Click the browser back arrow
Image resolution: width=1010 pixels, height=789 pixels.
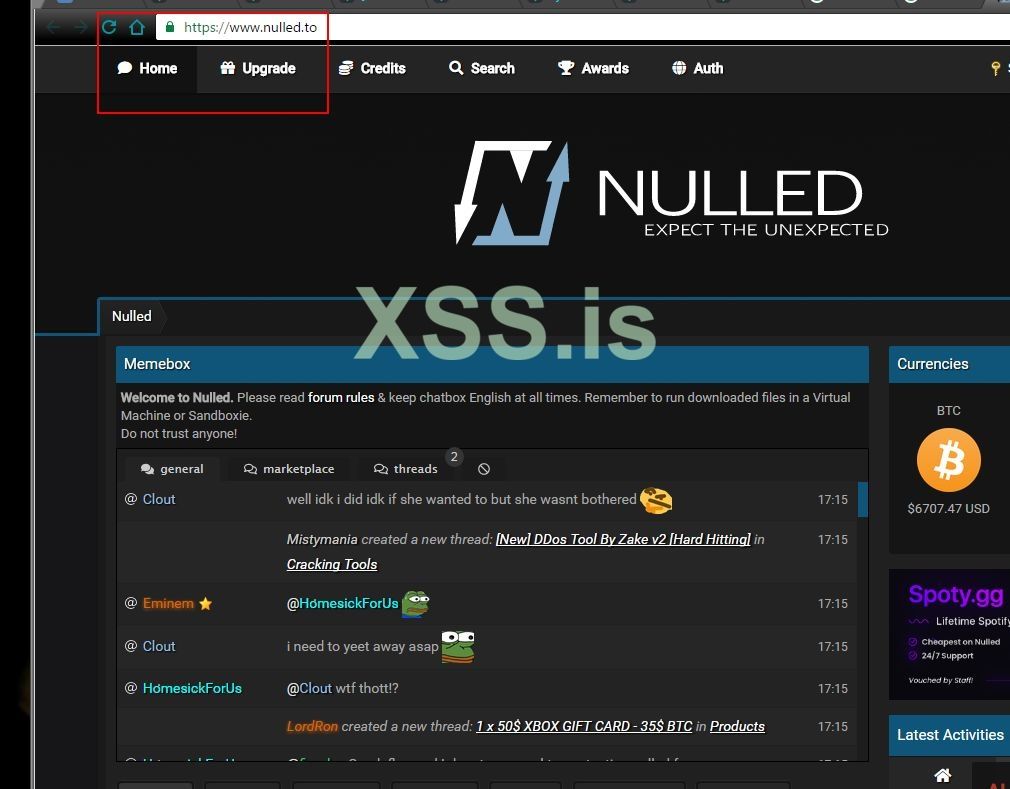pos(53,27)
